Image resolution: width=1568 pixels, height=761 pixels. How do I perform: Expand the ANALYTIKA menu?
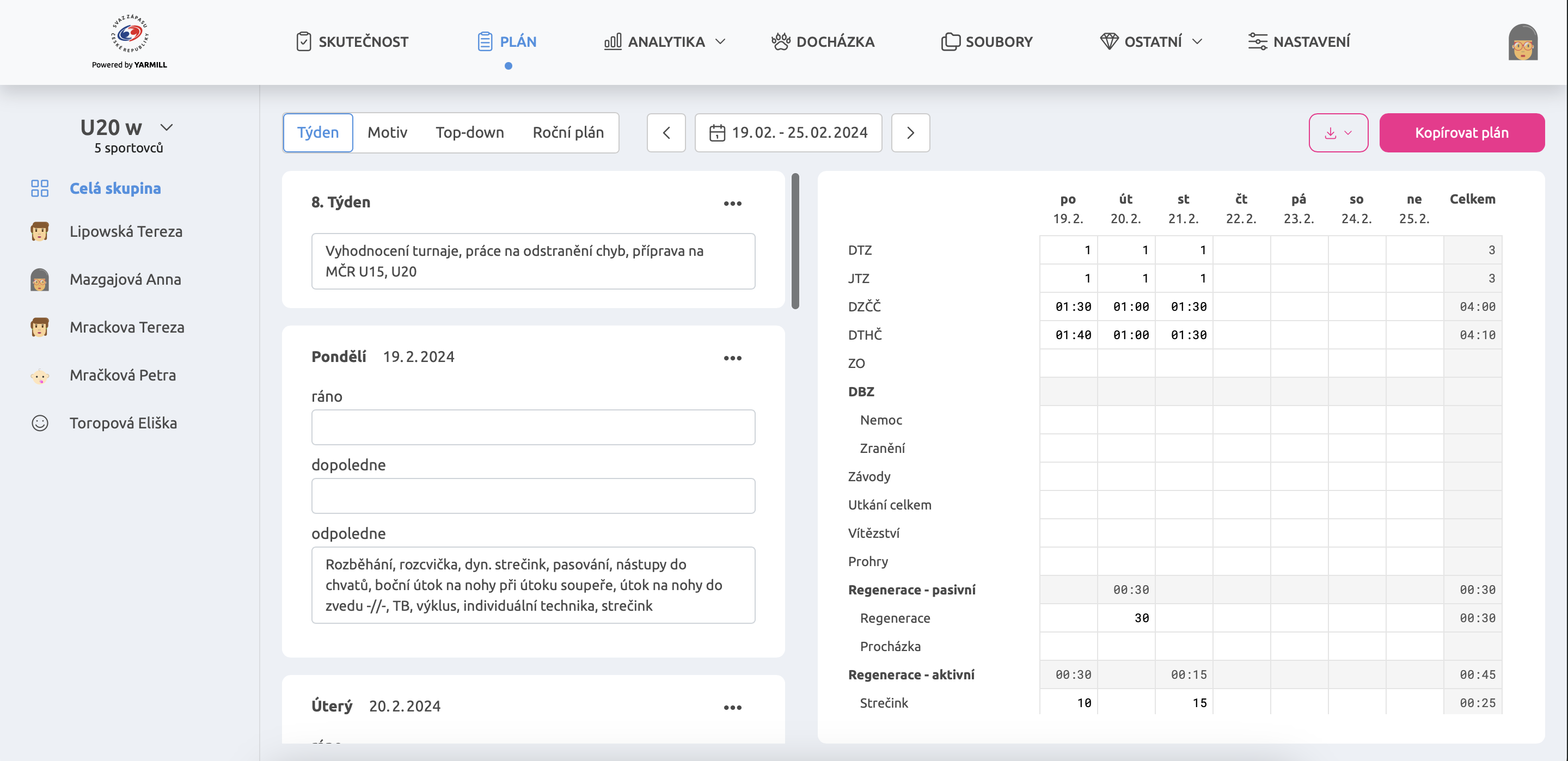pos(664,42)
